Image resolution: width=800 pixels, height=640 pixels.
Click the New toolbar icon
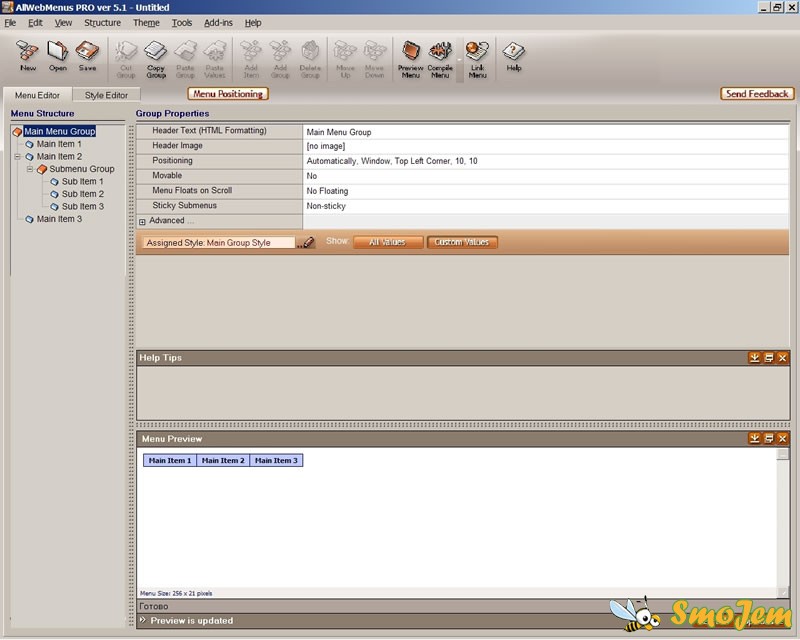[28, 56]
